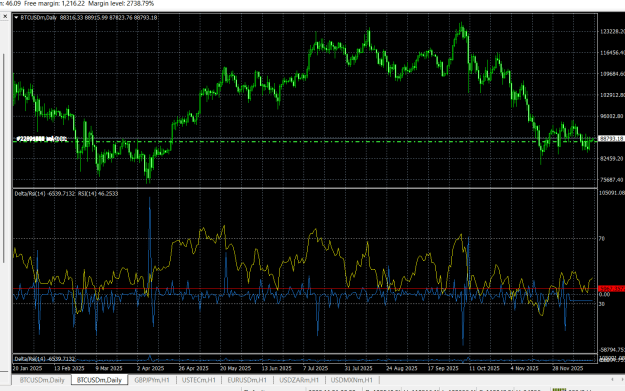Click the 0.00 indicator scale label
Screen dimensions: 625x391
(x=605, y=295)
